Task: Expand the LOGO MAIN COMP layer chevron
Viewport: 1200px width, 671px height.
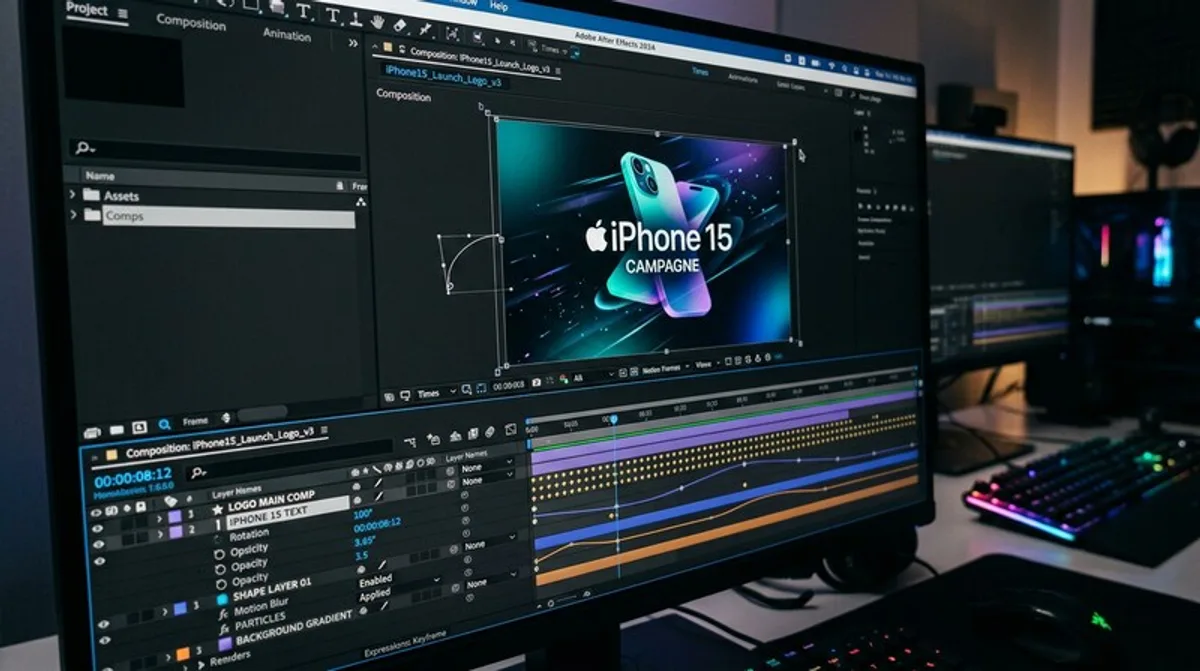Action: point(160,518)
